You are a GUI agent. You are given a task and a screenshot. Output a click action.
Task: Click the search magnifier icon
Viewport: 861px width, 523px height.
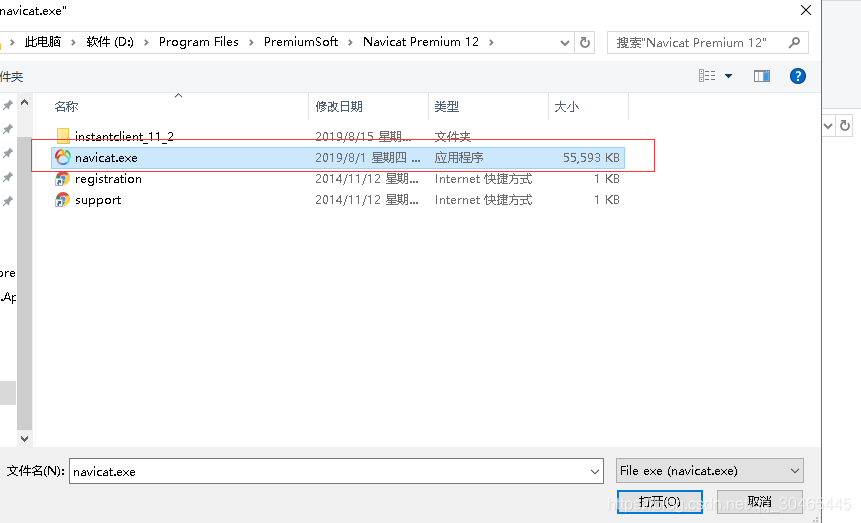pos(794,42)
